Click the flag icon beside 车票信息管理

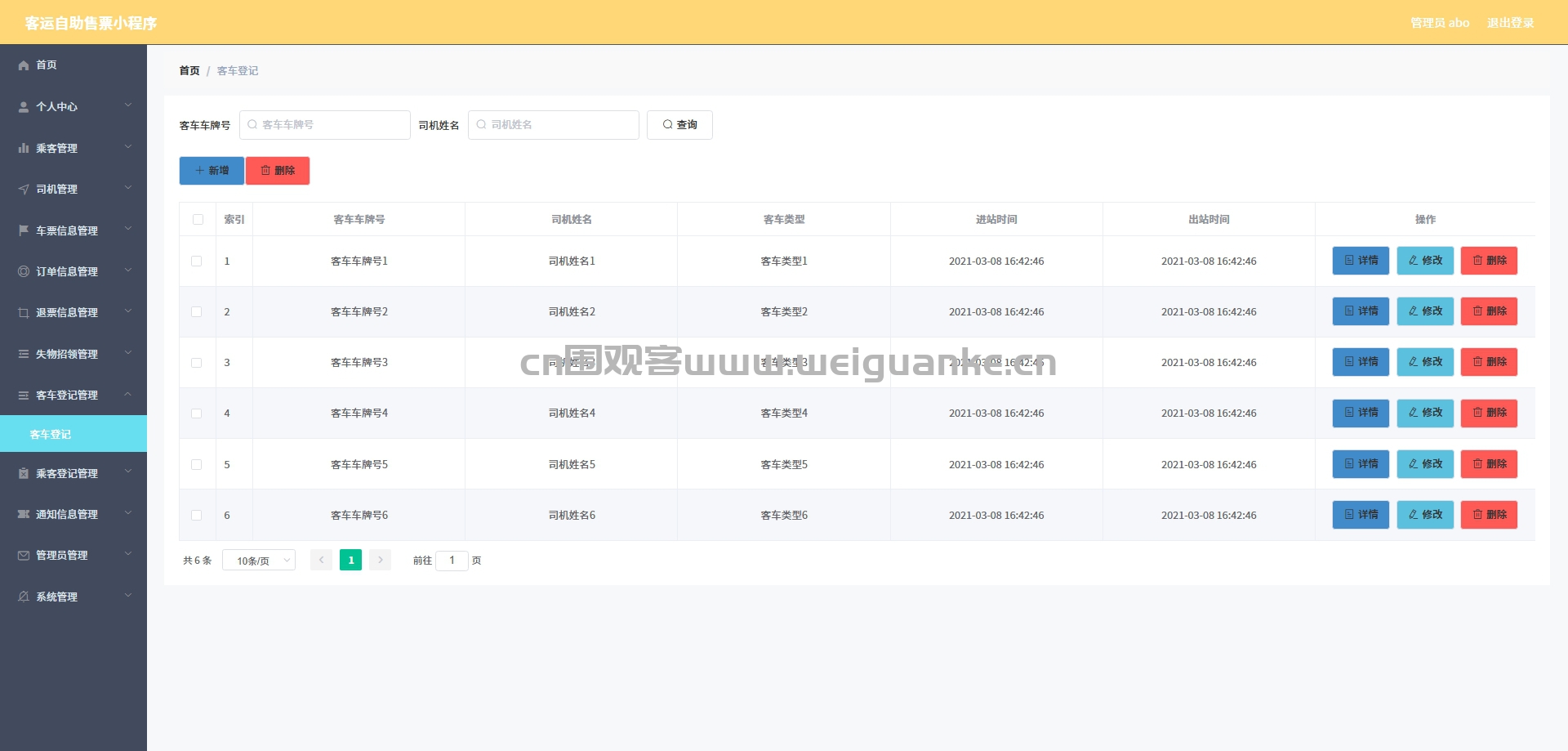[x=24, y=230]
